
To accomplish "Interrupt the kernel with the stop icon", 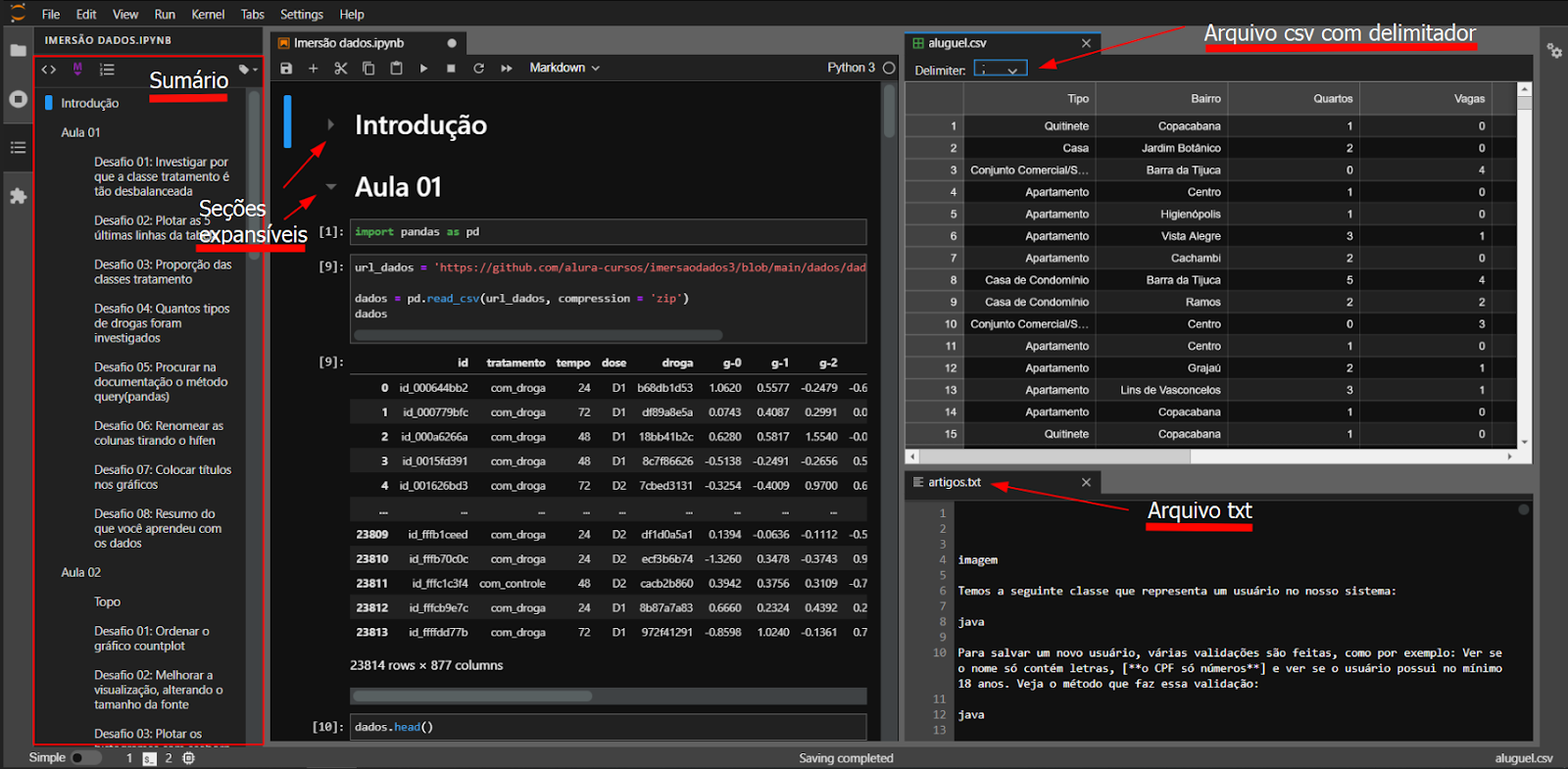I will [x=451, y=69].
